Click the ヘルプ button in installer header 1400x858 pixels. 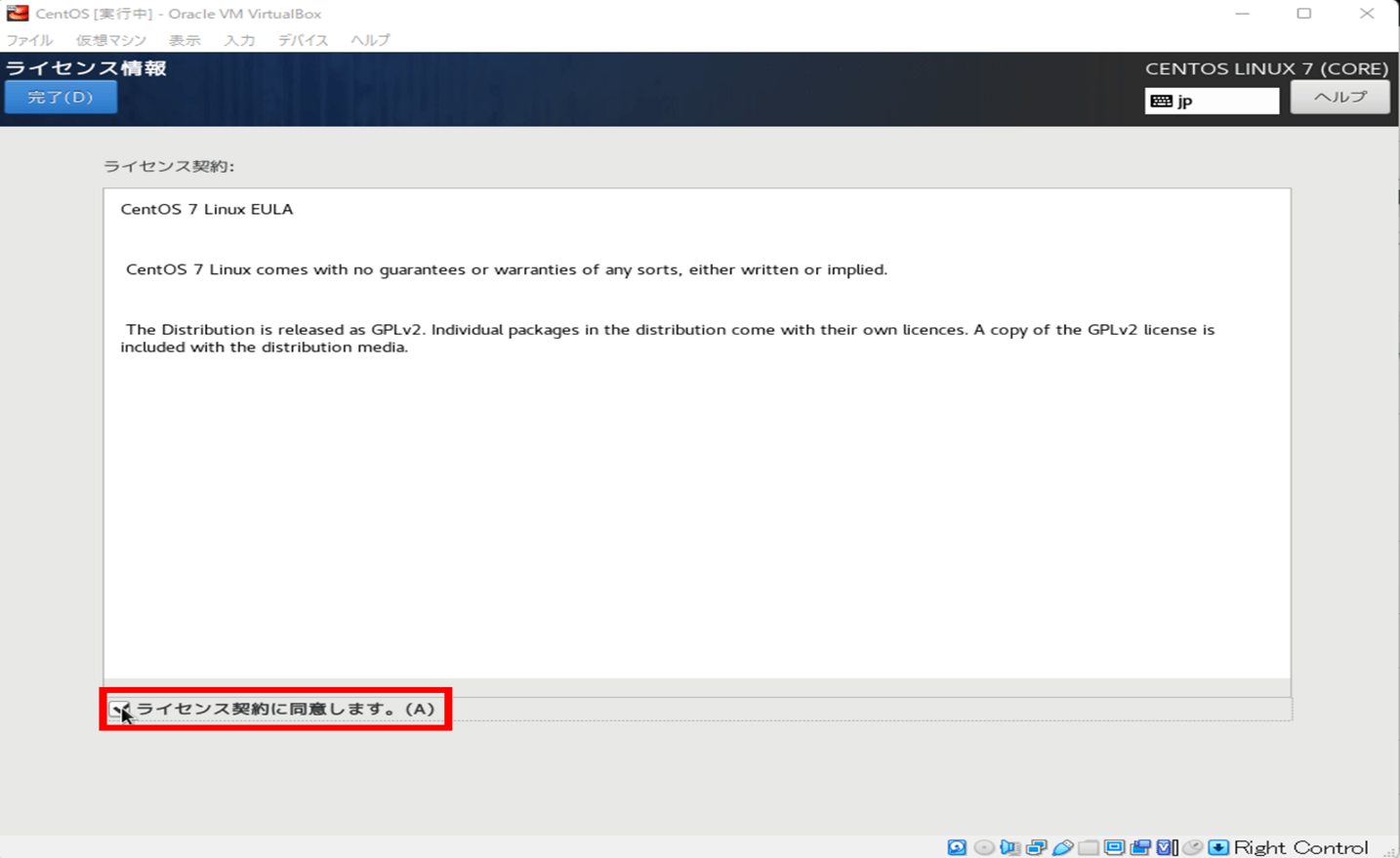[1339, 97]
